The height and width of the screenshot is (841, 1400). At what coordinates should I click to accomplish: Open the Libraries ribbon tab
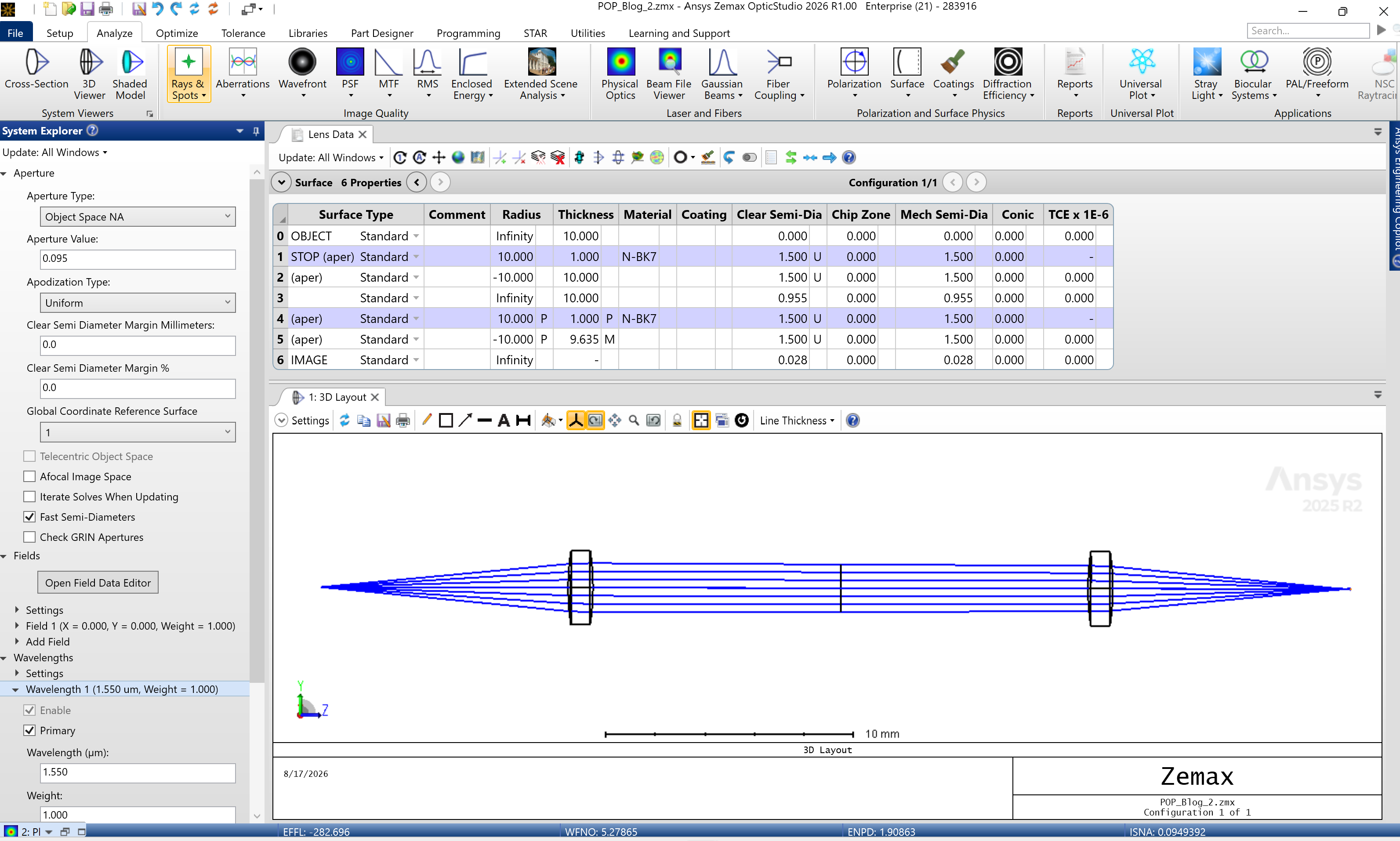tap(308, 33)
